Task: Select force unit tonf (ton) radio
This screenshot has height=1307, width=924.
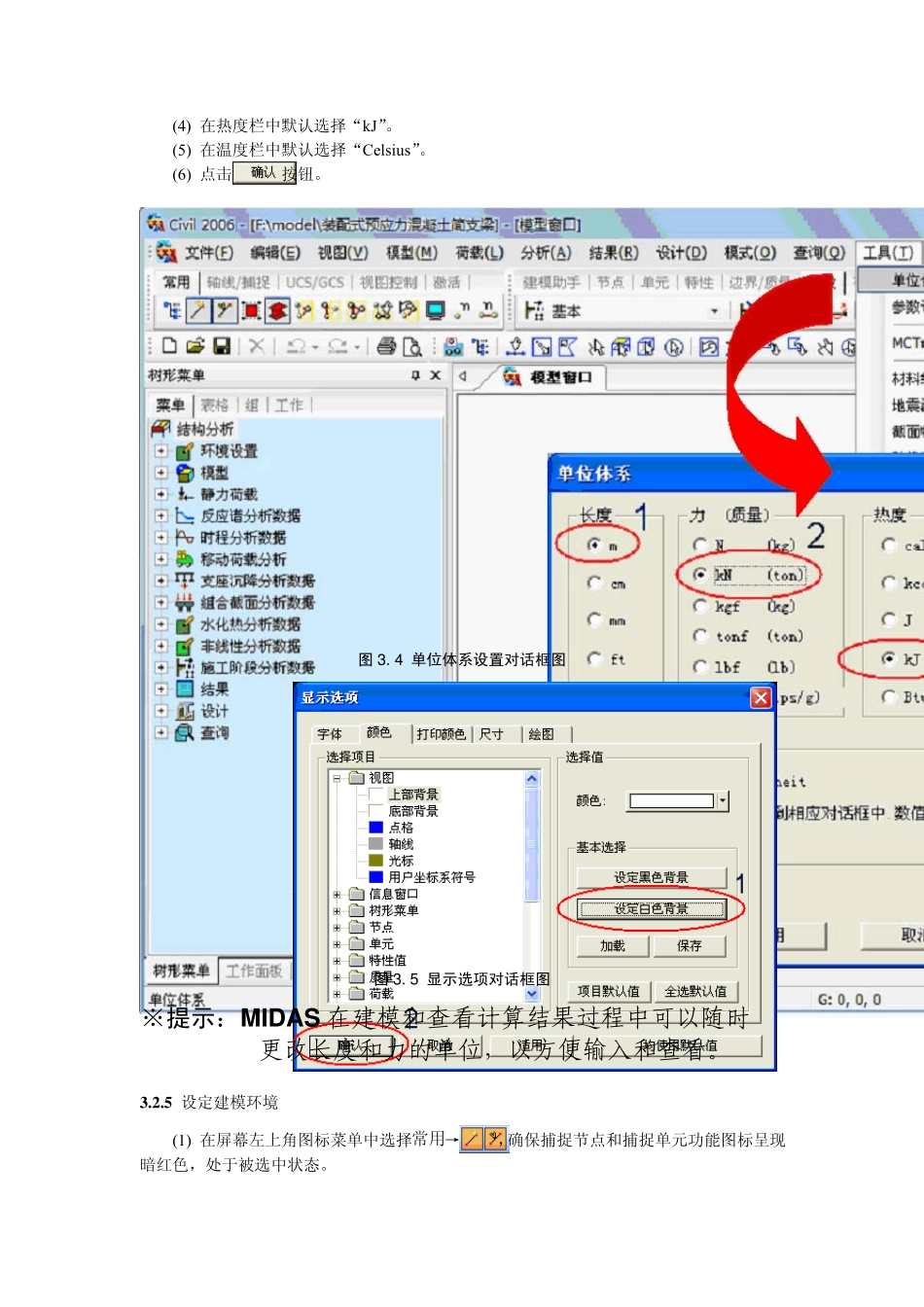Action: tap(699, 636)
